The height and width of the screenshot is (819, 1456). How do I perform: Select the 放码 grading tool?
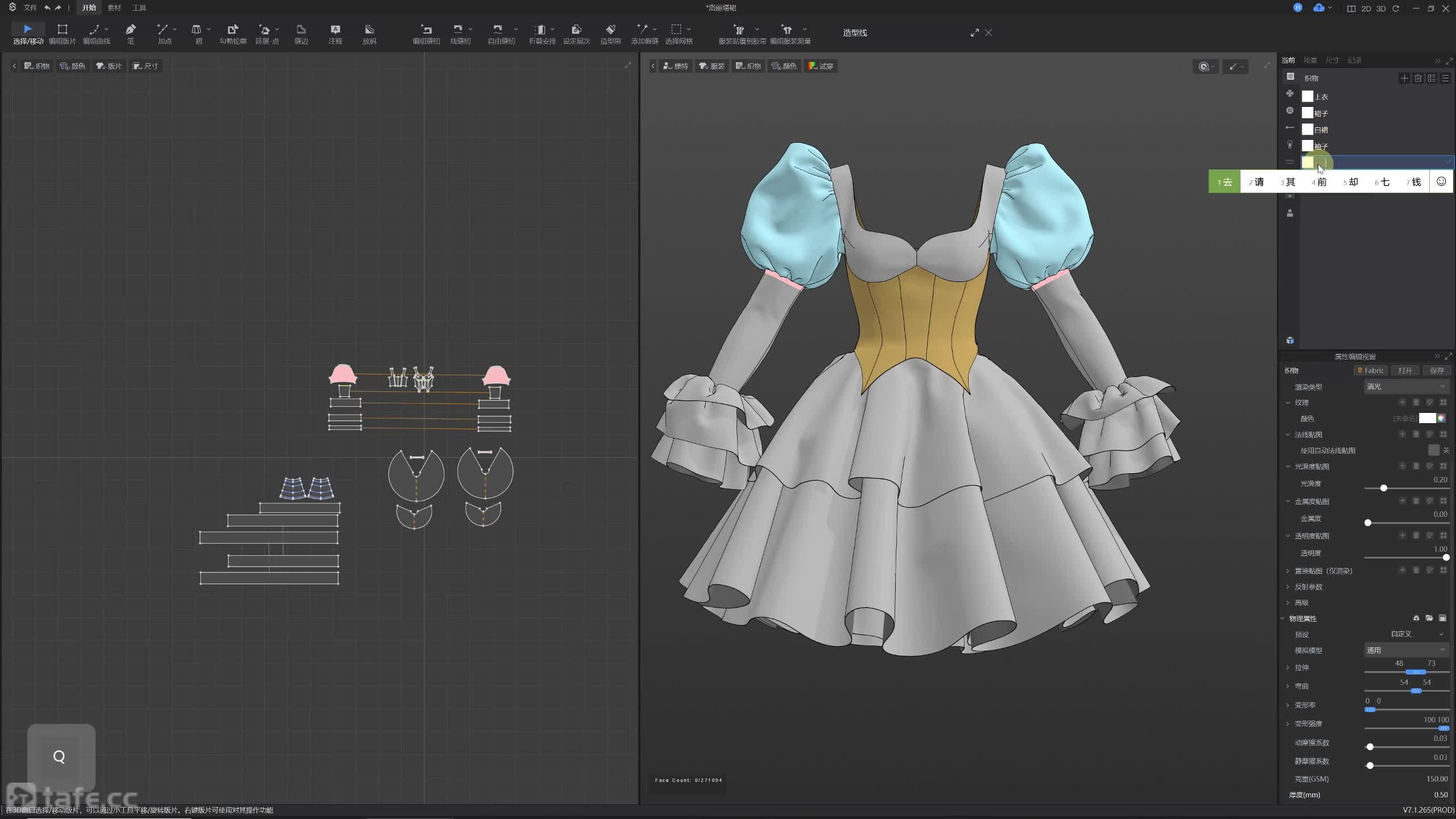click(x=370, y=34)
